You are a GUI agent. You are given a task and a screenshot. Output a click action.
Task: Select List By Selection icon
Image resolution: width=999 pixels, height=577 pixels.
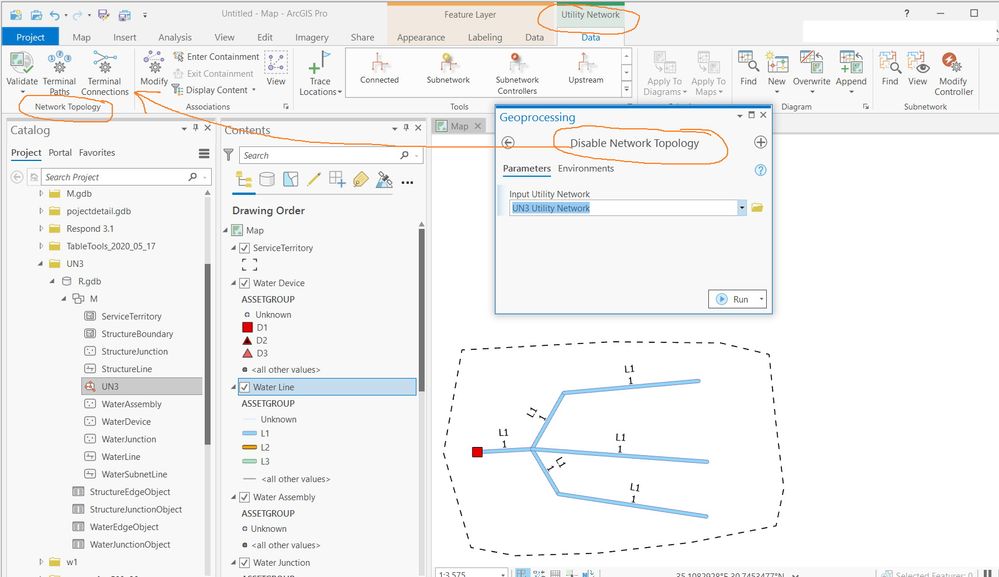pos(291,180)
